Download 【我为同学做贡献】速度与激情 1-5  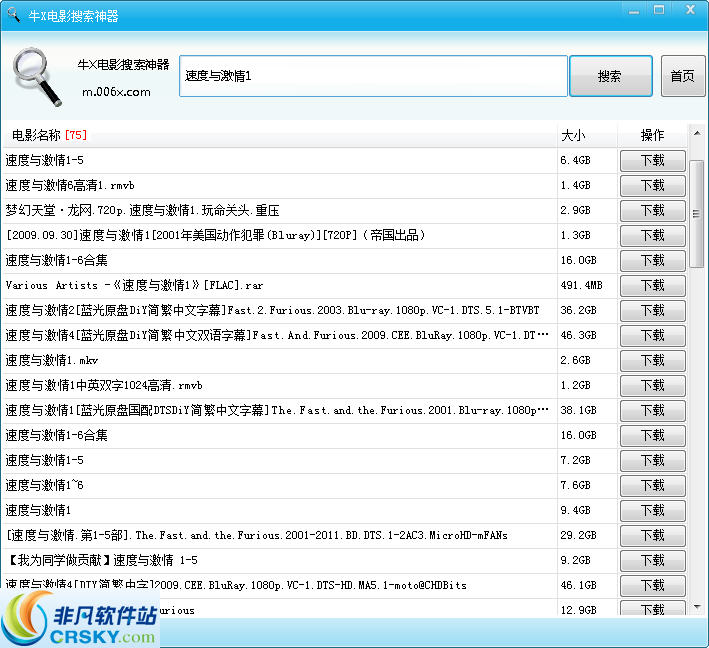pos(652,561)
